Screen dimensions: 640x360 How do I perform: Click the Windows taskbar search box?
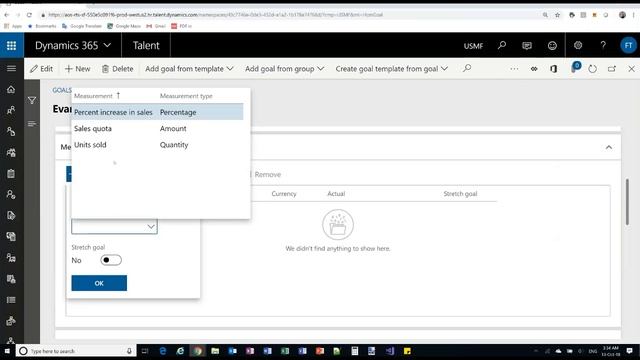point(76,351)
